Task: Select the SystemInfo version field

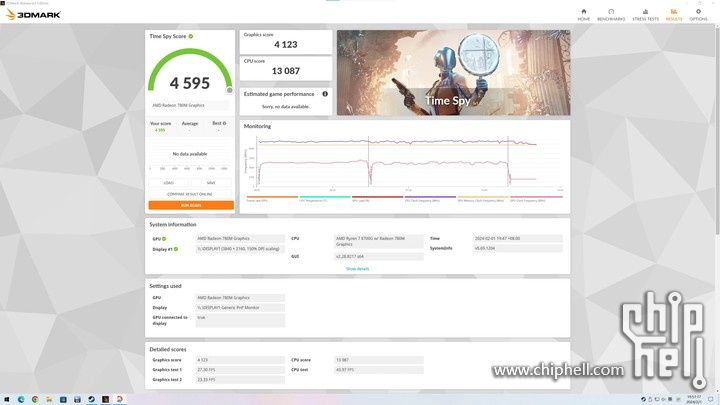Action: pyautogui.click(x=518, y=248)
